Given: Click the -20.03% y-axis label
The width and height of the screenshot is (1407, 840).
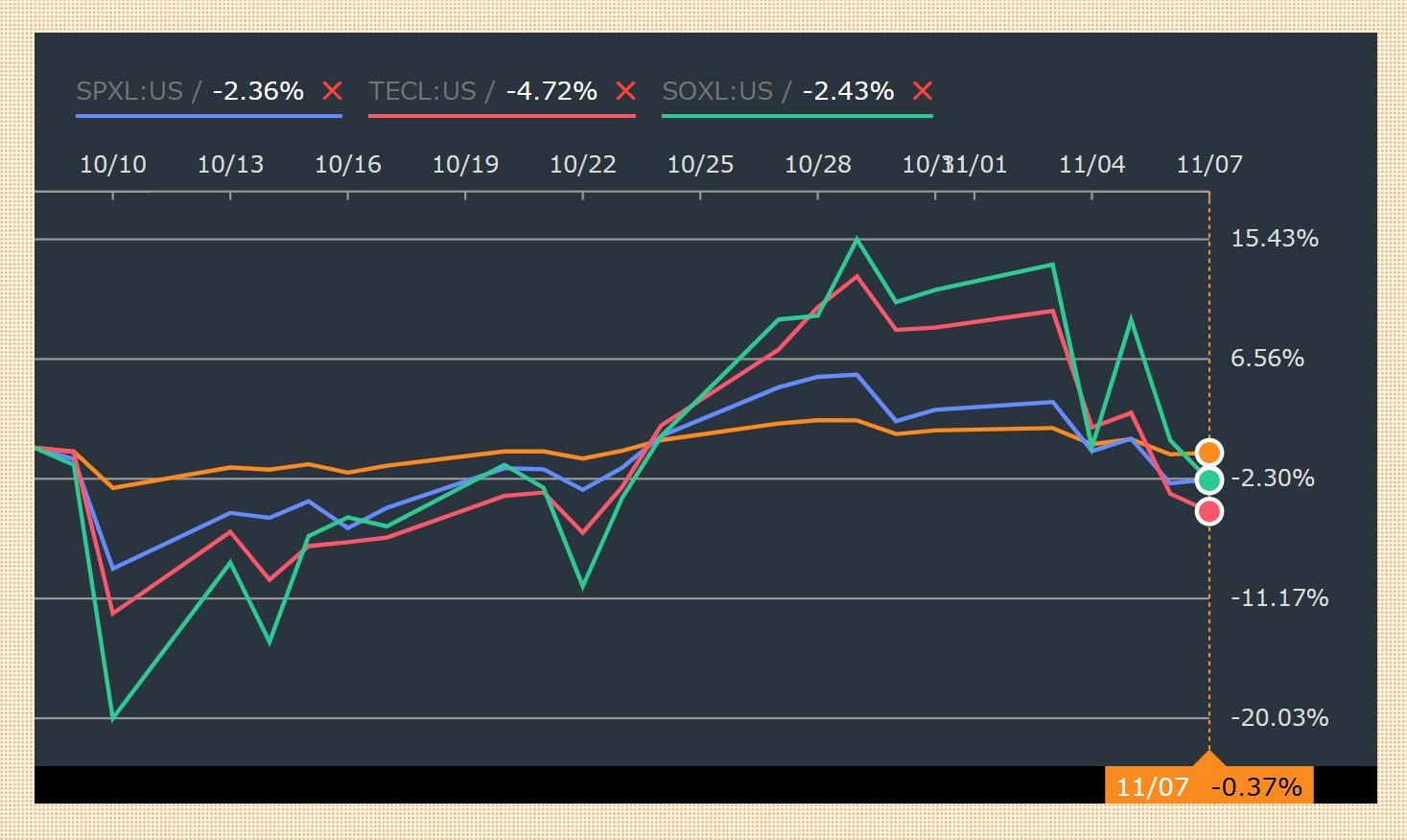Looking at the screenshot, I should pos(1279,717).
